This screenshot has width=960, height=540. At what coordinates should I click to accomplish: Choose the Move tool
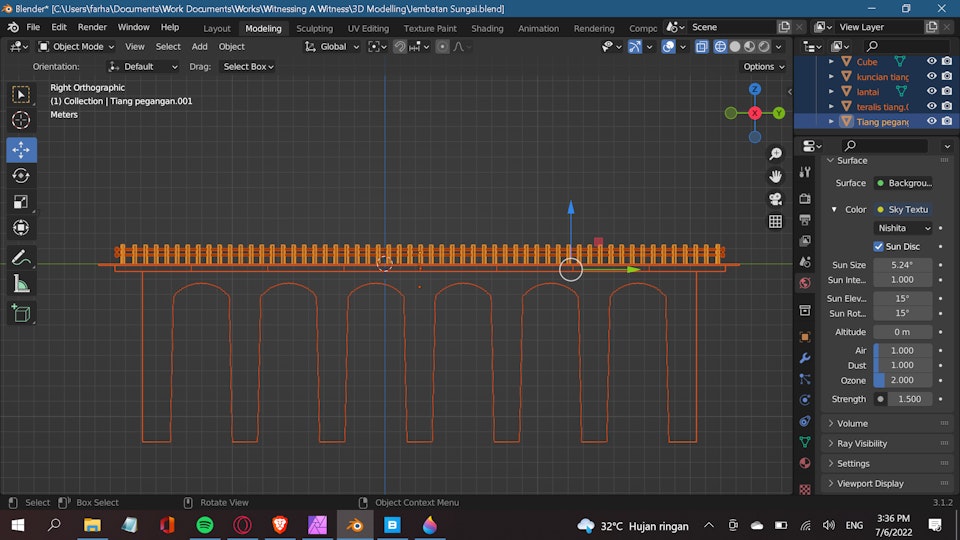click(21, 150)
